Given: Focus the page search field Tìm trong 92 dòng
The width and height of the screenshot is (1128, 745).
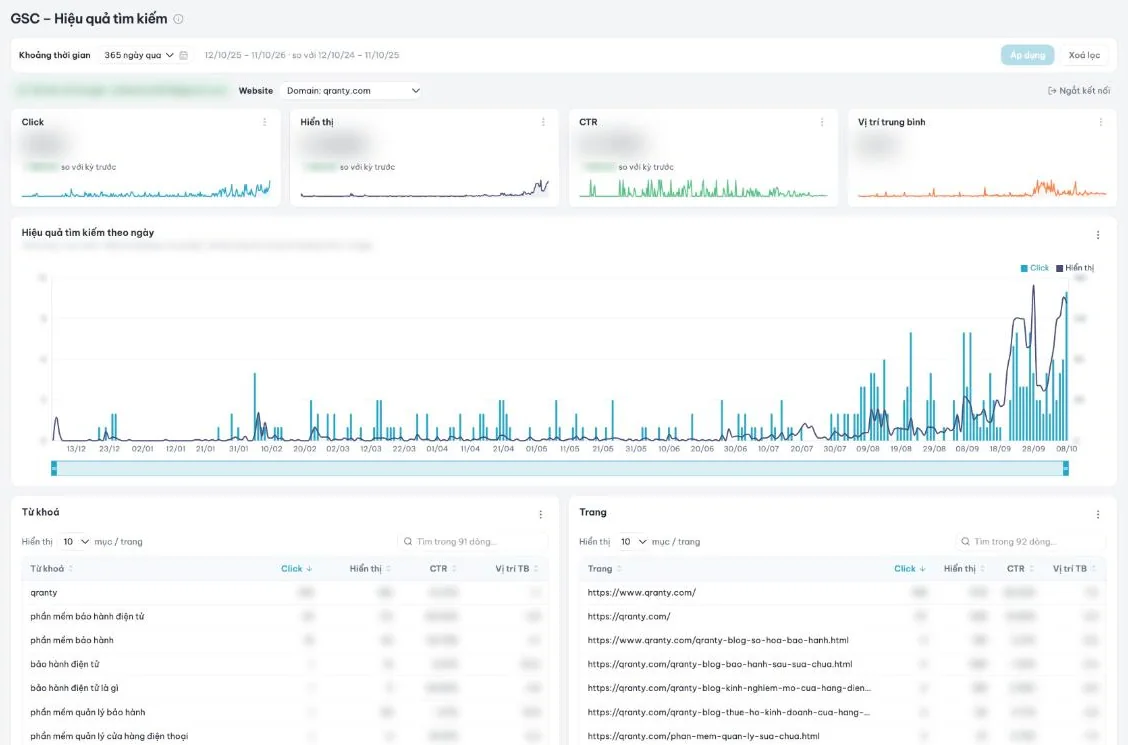Looking at the screenshot, I should (1029, 541).
